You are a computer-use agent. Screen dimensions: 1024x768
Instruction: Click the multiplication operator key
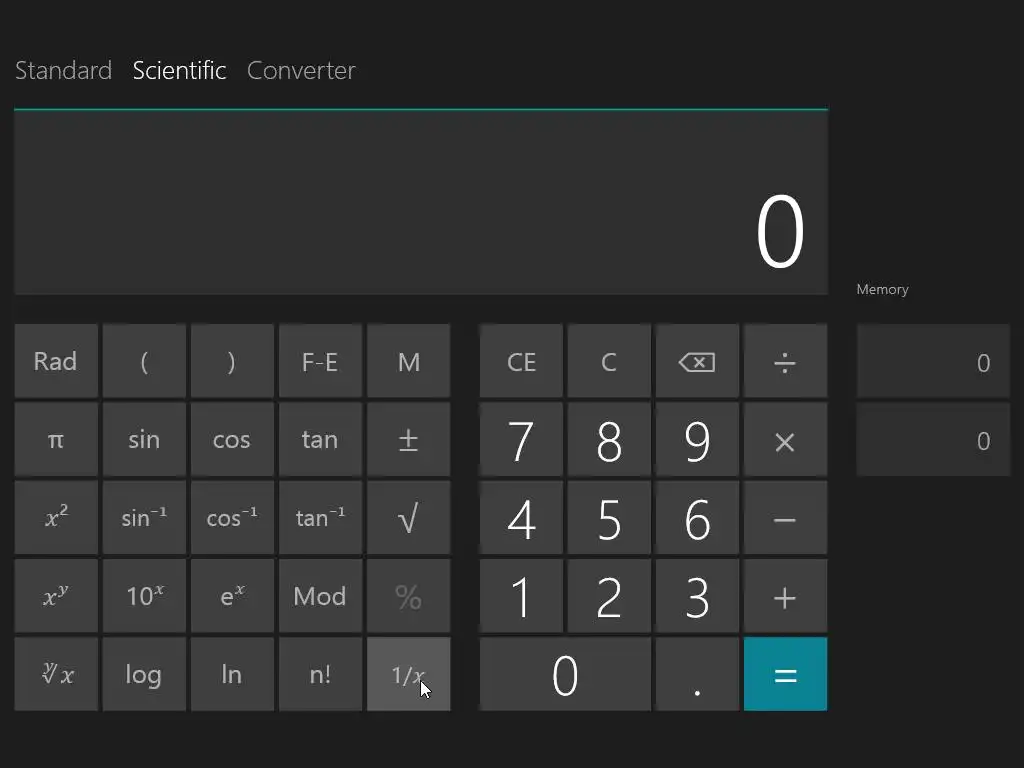785,440
